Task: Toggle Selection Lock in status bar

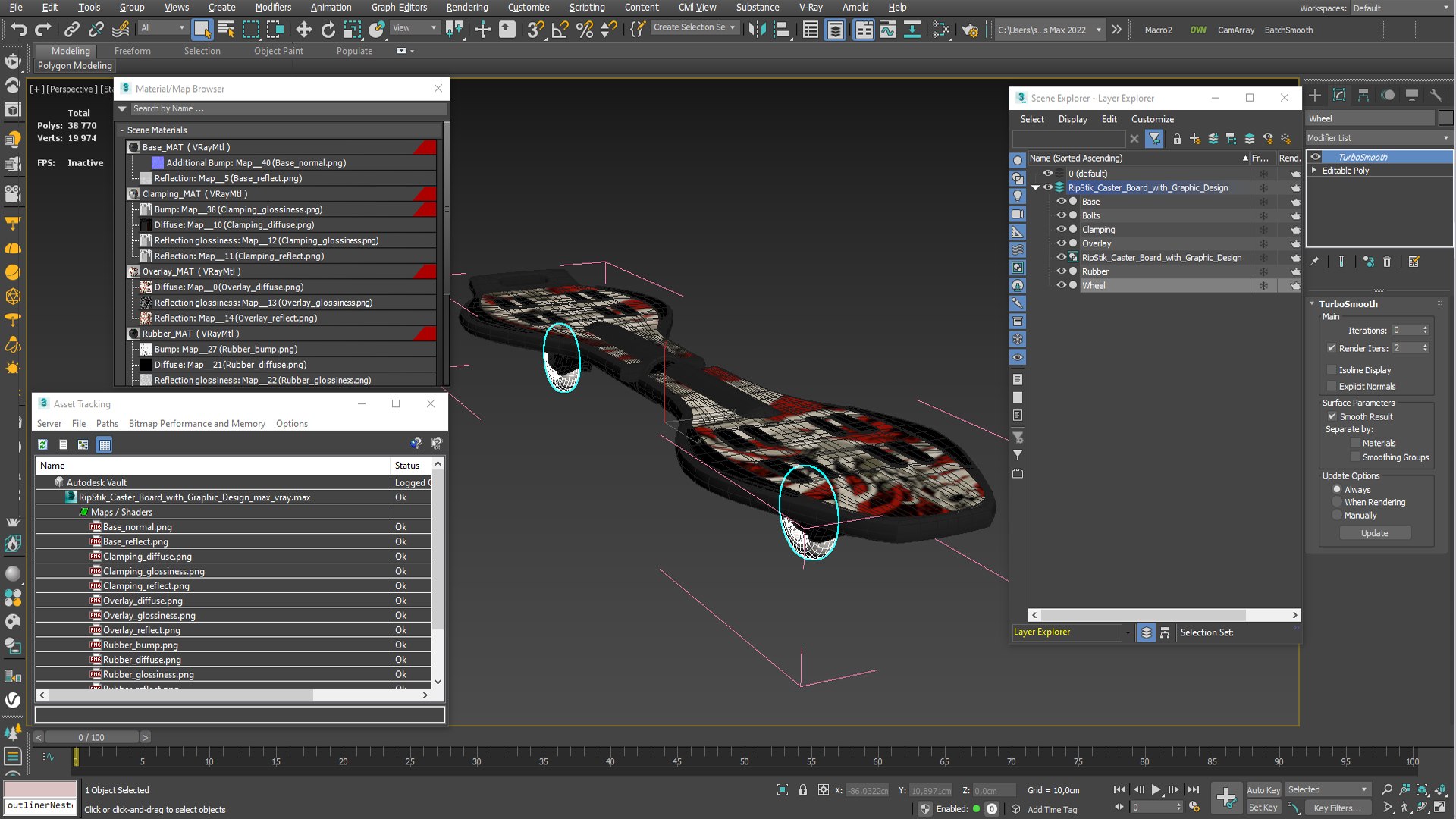Action: (803, 790)
